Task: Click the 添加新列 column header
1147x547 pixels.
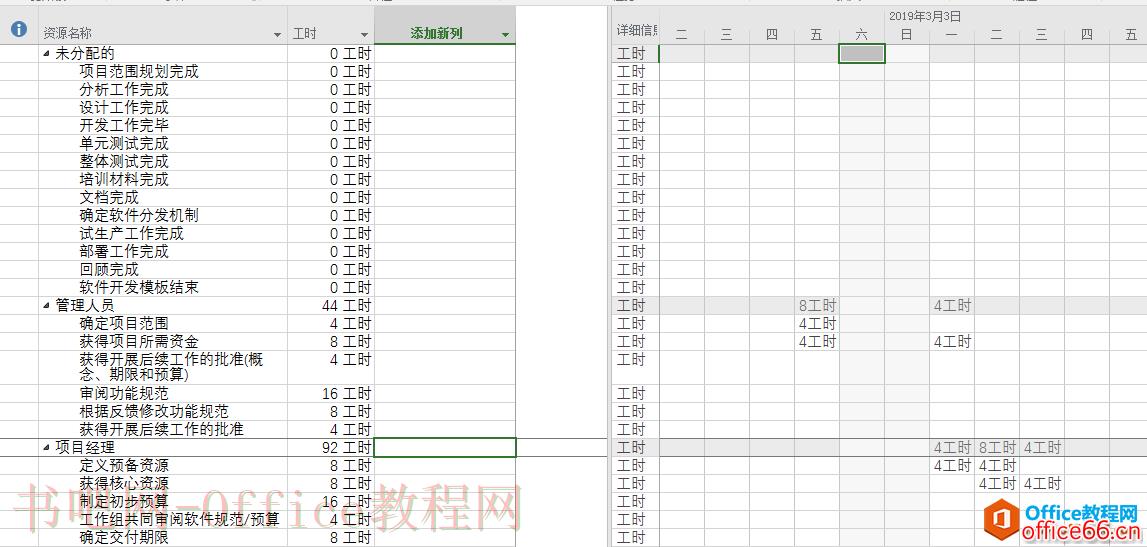Action: [x=445, y=25]
